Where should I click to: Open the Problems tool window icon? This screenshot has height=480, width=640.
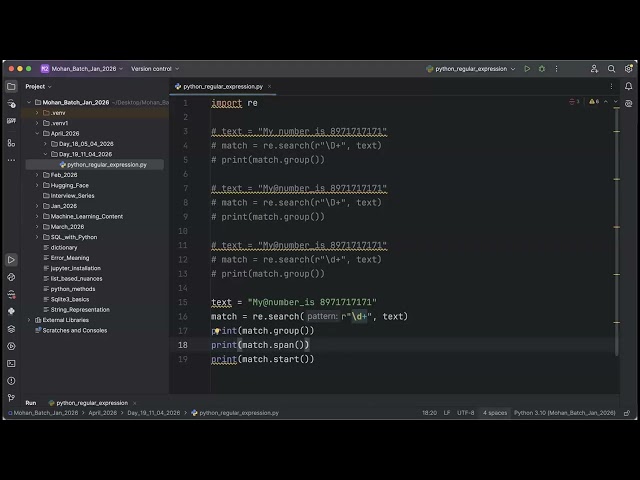click(11, 380)
